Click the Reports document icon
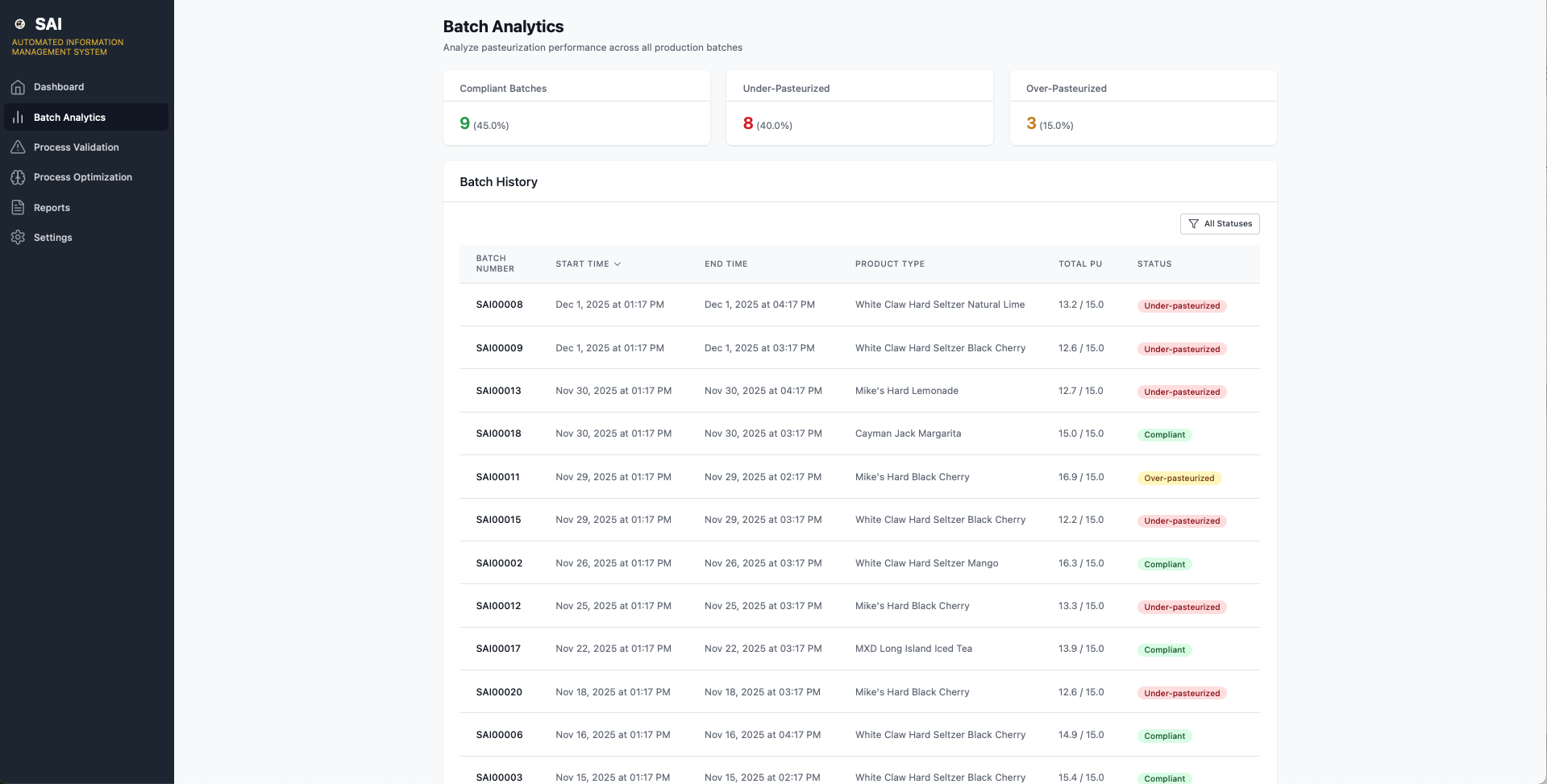 pyautogui.click(x=18, y=207)
